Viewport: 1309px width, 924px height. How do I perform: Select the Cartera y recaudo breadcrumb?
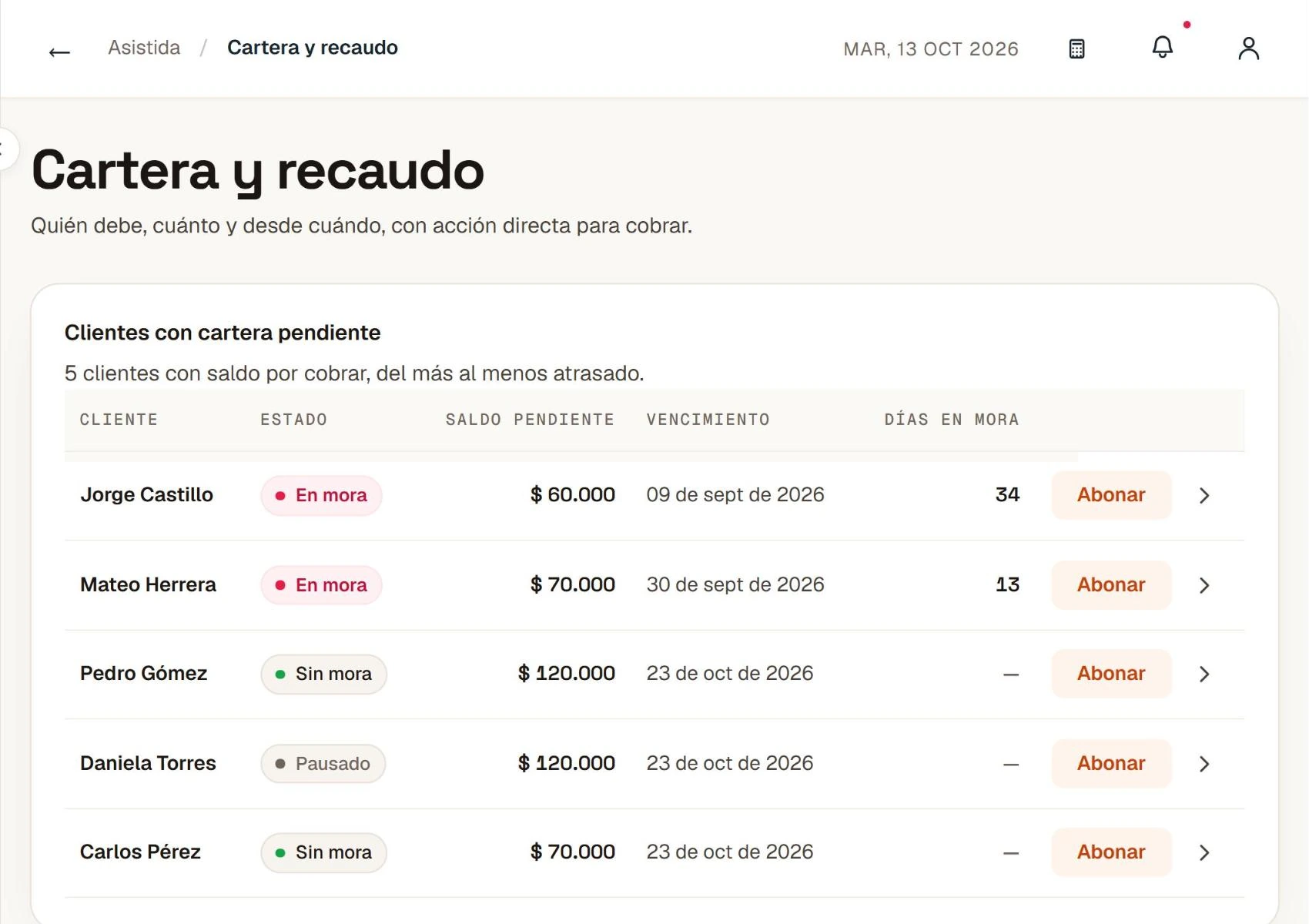coord(313,48)
